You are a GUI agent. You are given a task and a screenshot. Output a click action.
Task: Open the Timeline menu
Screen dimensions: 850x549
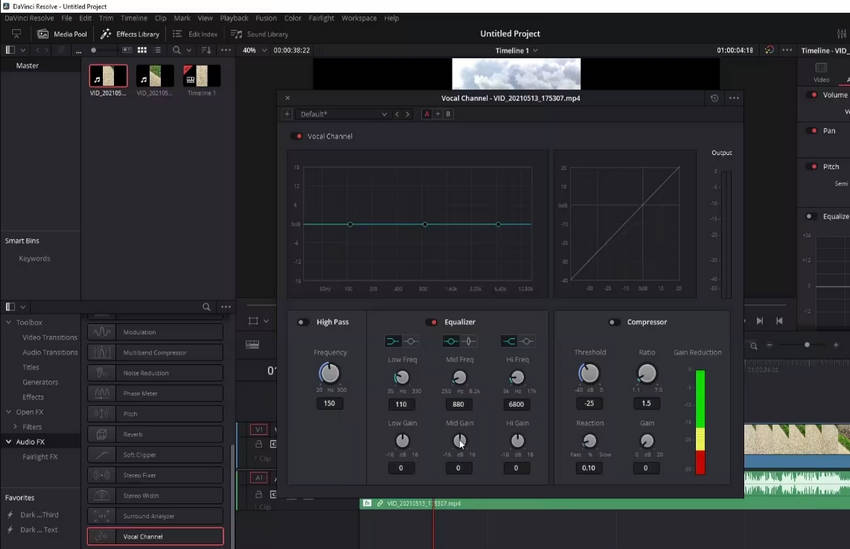pyautogui.click(x=134, y=18)
